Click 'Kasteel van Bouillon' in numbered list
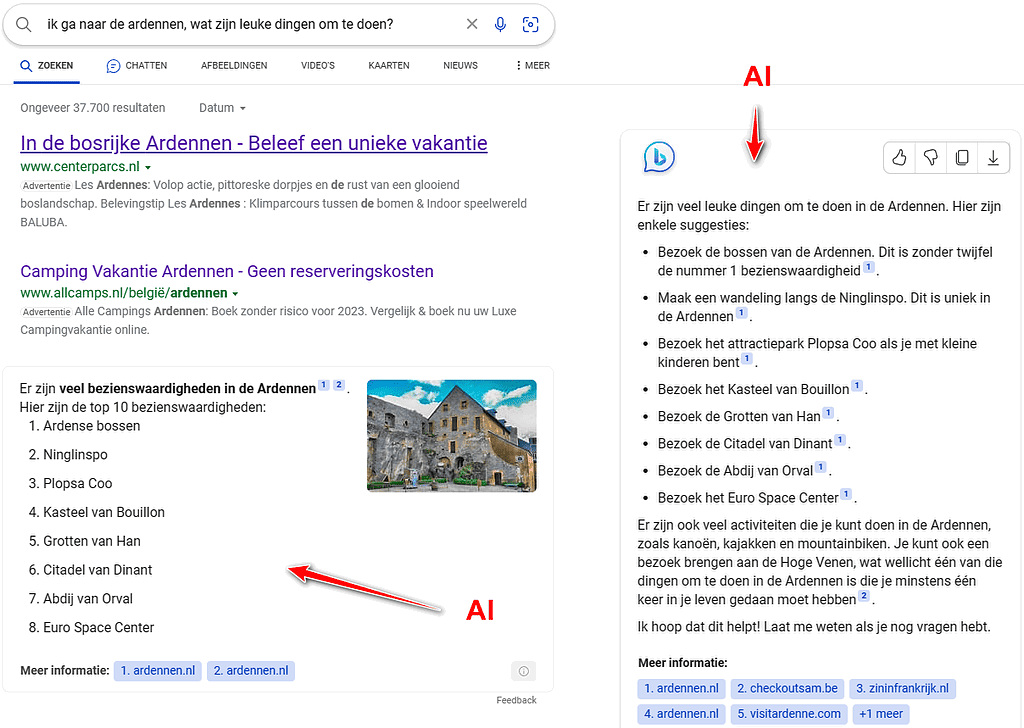Image resolution: width=1024 pixels, height=728 pixels. tap(104, 512)
